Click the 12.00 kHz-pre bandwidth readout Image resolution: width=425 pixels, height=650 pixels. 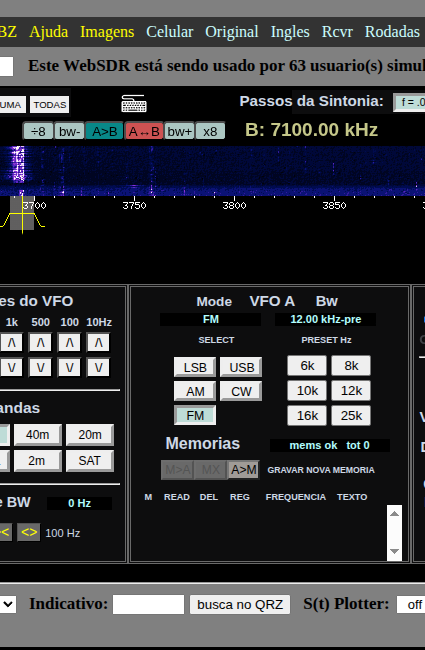325,320
